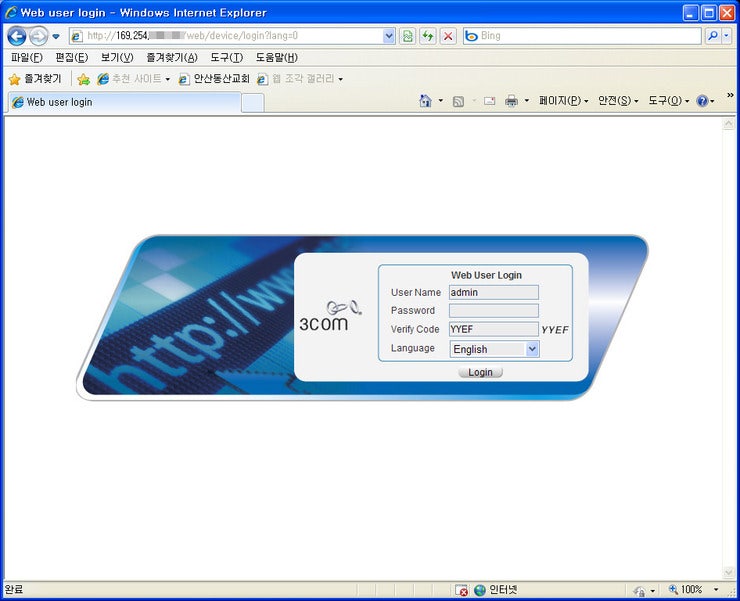Click the 100% zoom level button
The height and width of the screenshot is (601, 740).
(x=686, y=590)
